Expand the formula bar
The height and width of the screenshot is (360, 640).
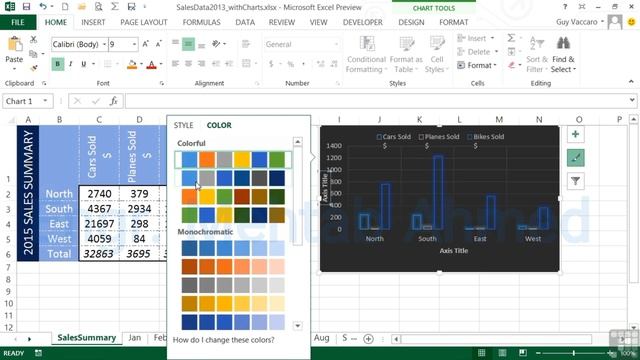[x=632, y=100]
